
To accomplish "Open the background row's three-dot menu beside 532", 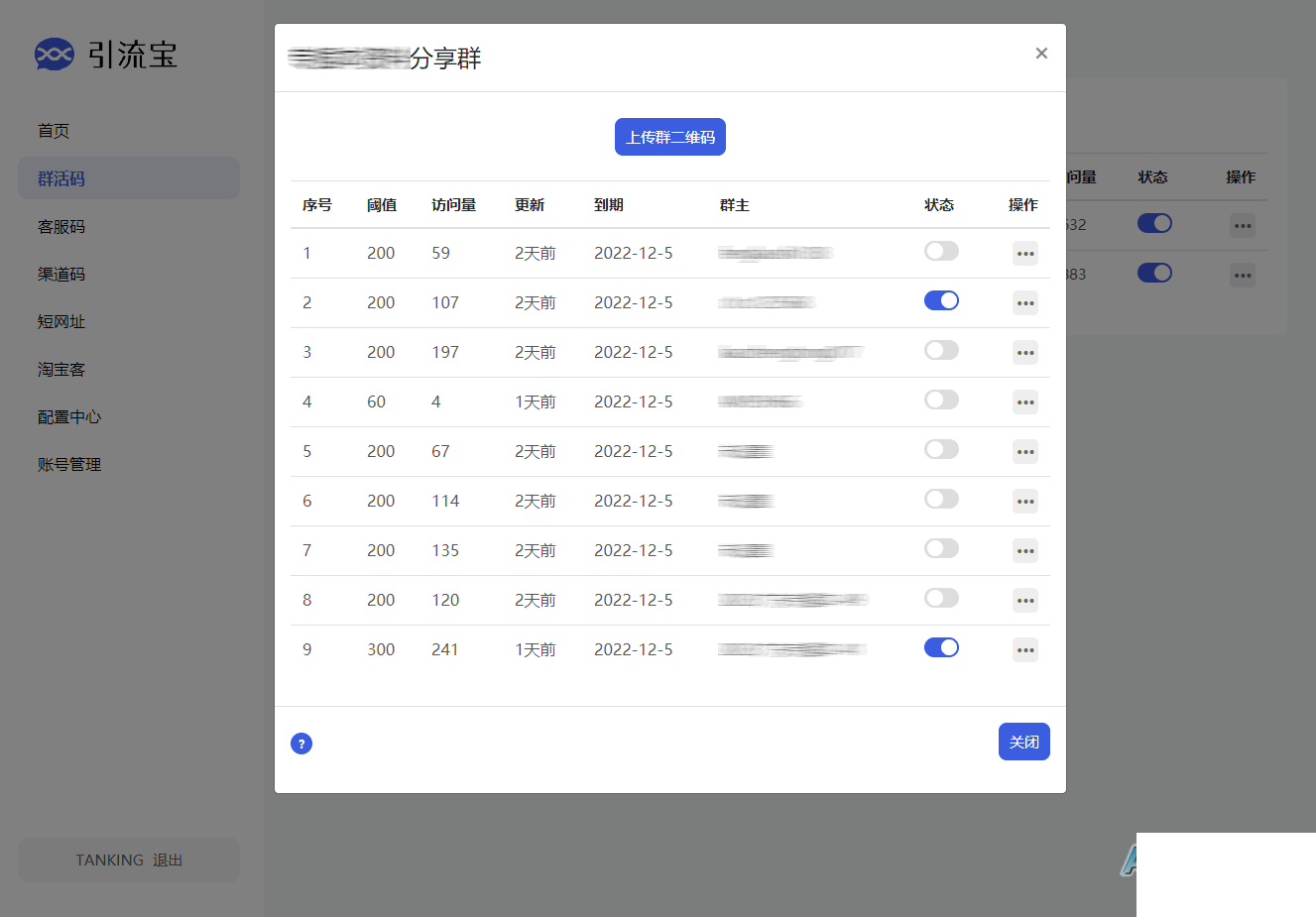I will (x=1243, y=226).
